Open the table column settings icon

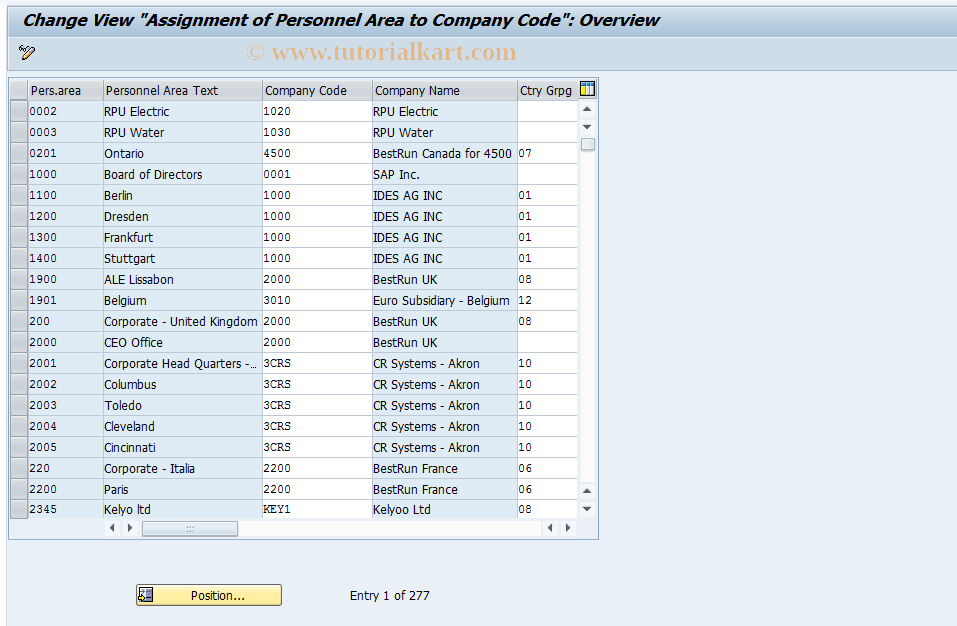[x=587, y=89]
